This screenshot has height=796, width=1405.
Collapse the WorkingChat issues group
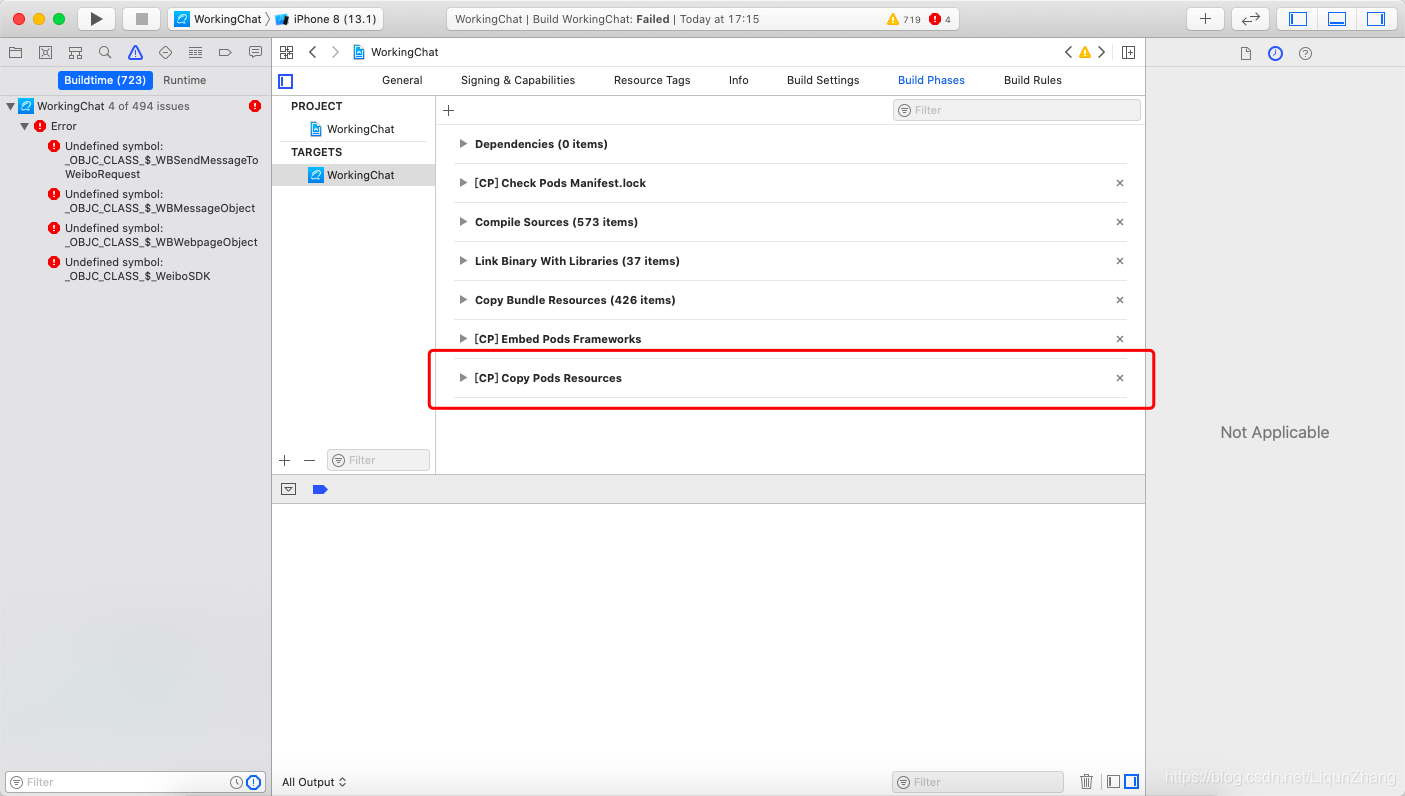10,106
